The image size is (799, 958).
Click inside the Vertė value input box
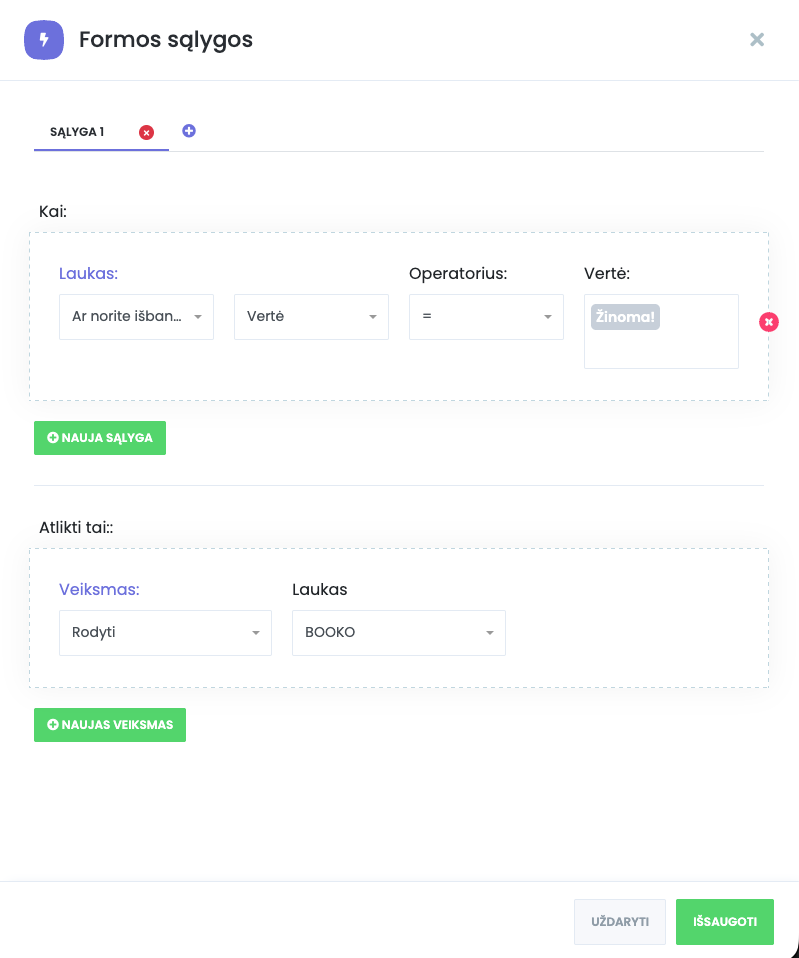661,348
